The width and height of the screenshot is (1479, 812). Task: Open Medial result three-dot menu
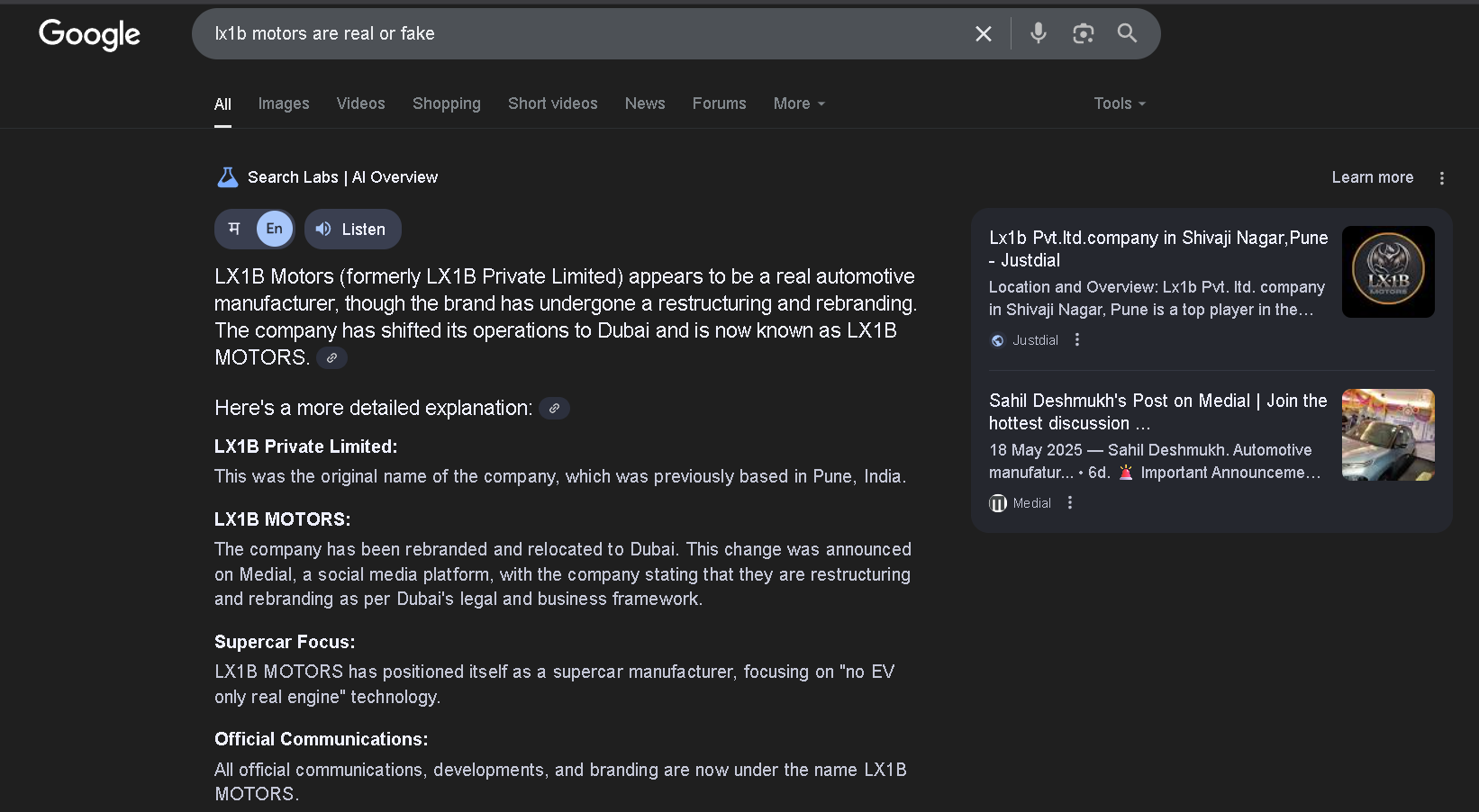[1069, 503]
